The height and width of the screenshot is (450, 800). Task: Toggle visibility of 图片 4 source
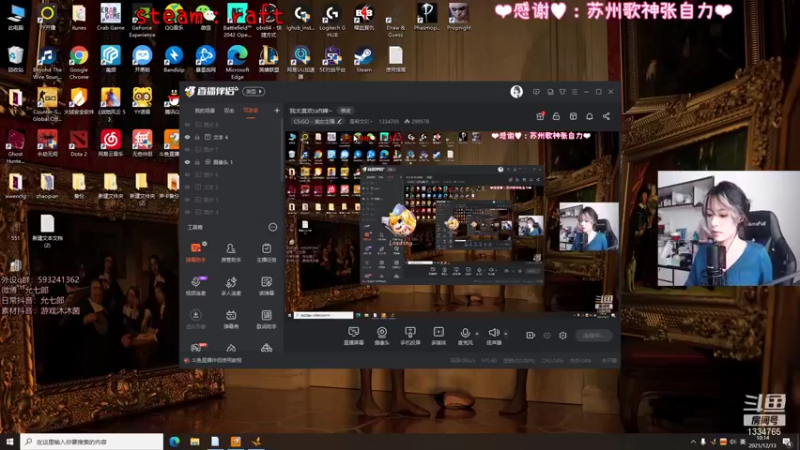(x=187, y=212)
